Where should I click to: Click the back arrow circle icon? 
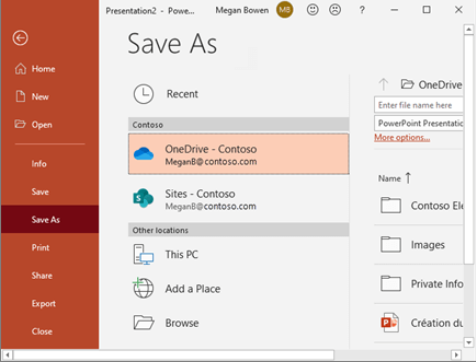coord(20,38)
